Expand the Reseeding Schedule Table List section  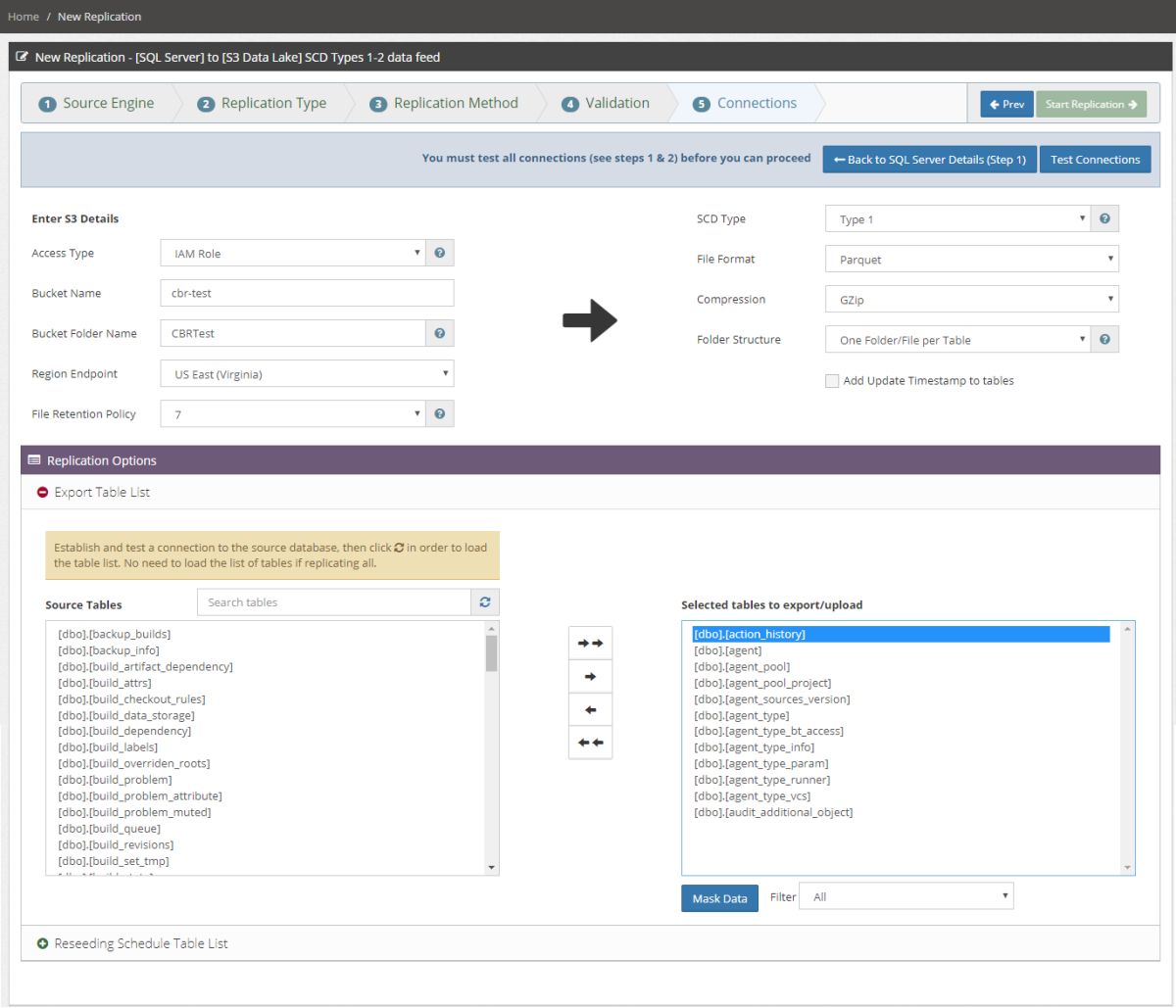click(x=141, y=943)
